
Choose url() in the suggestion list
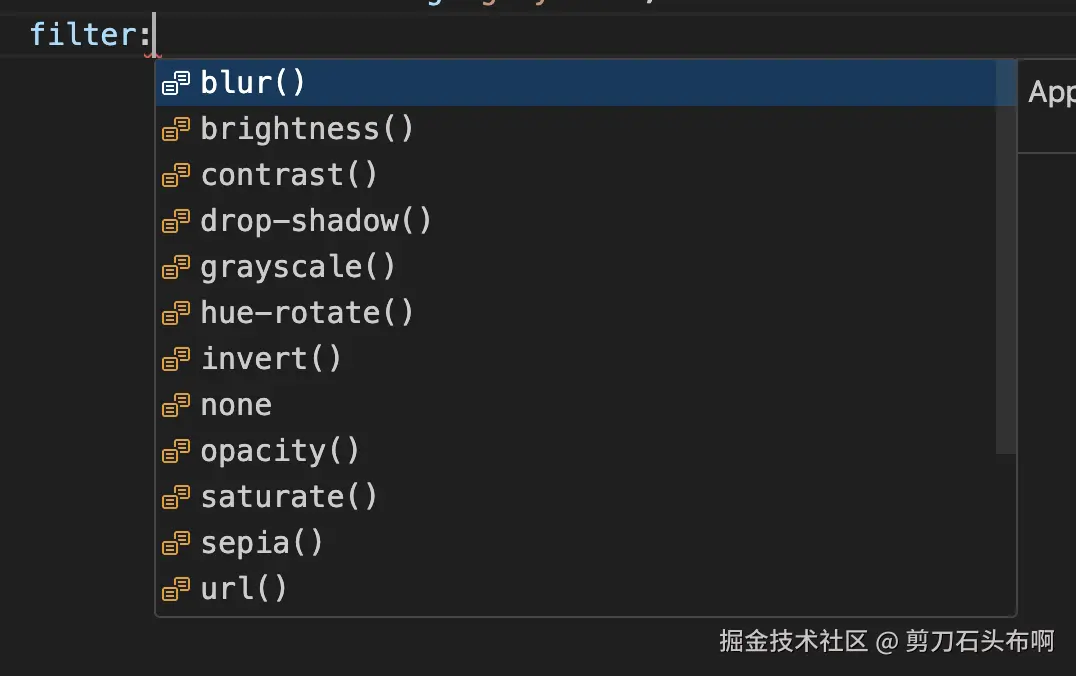pyautogui.click(x=244, y=589)
